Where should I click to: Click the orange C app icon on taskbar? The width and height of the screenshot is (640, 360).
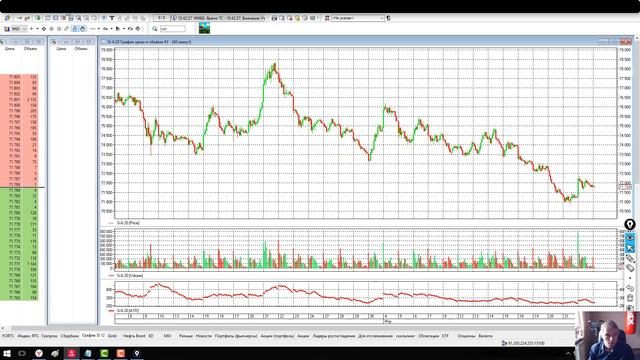[x=121, y=353]
